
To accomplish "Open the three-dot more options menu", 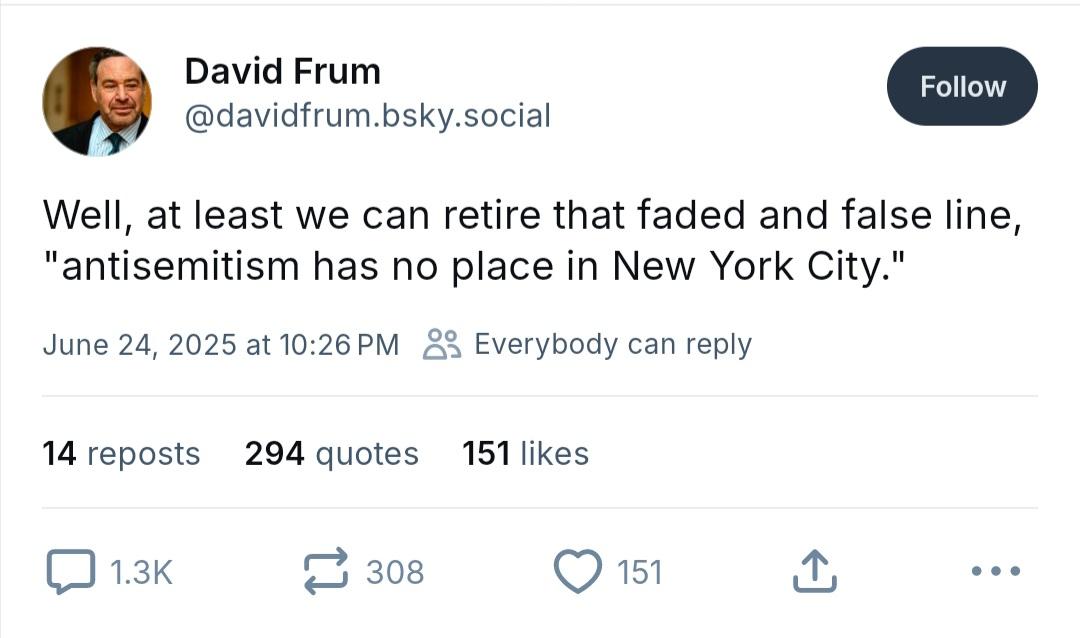I will click(995, 570).
